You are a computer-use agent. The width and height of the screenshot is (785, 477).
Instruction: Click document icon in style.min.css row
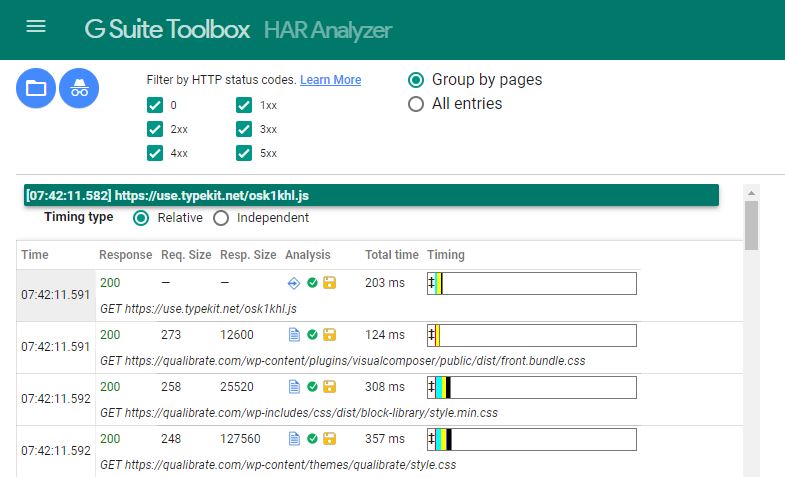[294, 387]
